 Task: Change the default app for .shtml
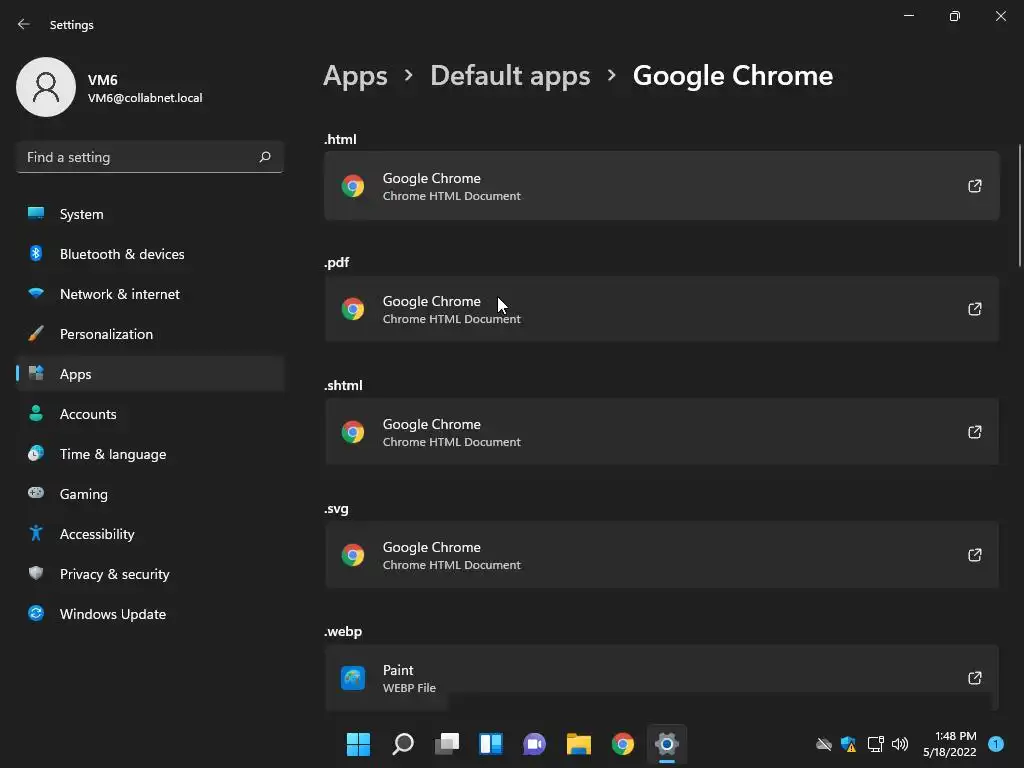coord(662,432)
